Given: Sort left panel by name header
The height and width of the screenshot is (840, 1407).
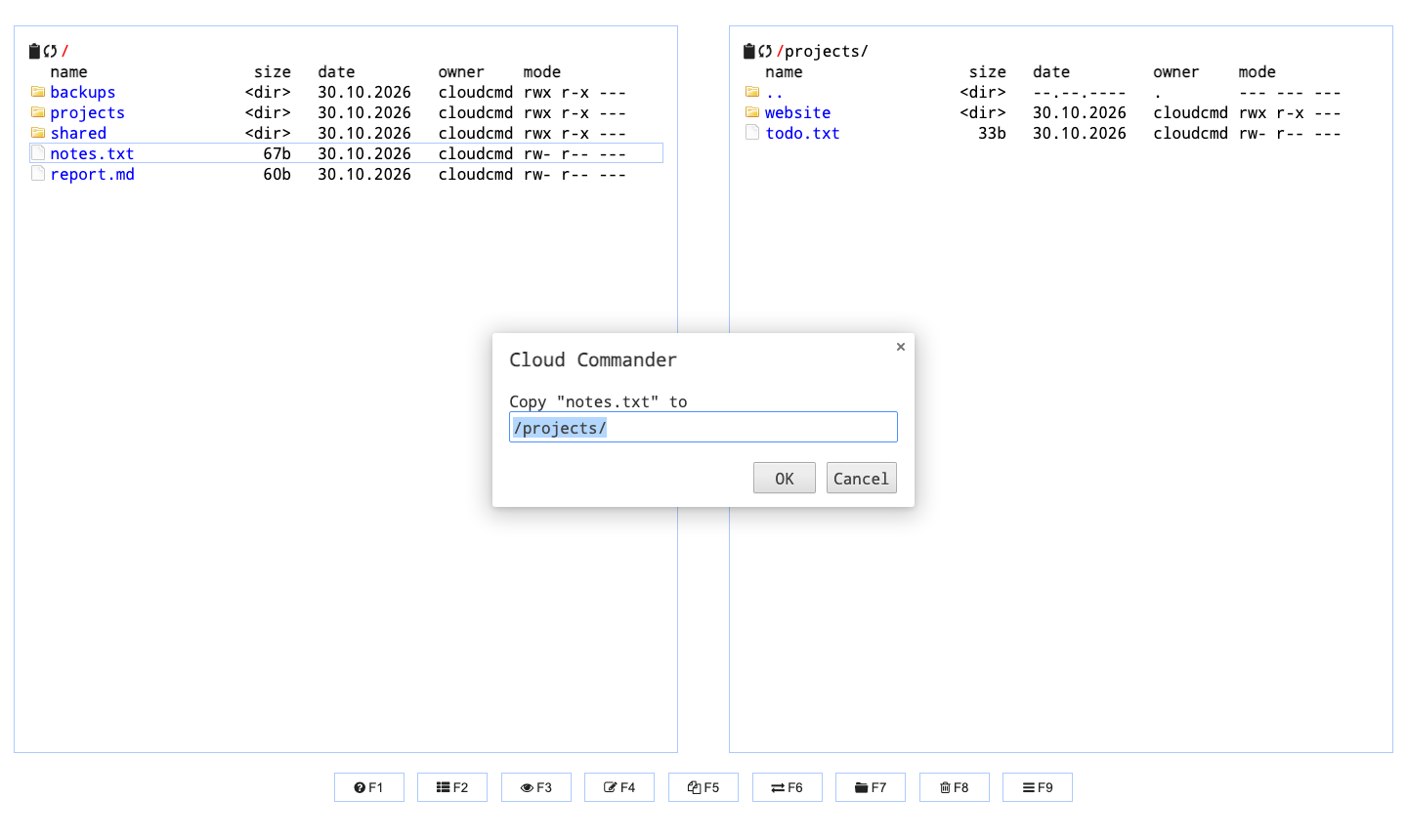Looking at the screenshot, I should 68,71.
